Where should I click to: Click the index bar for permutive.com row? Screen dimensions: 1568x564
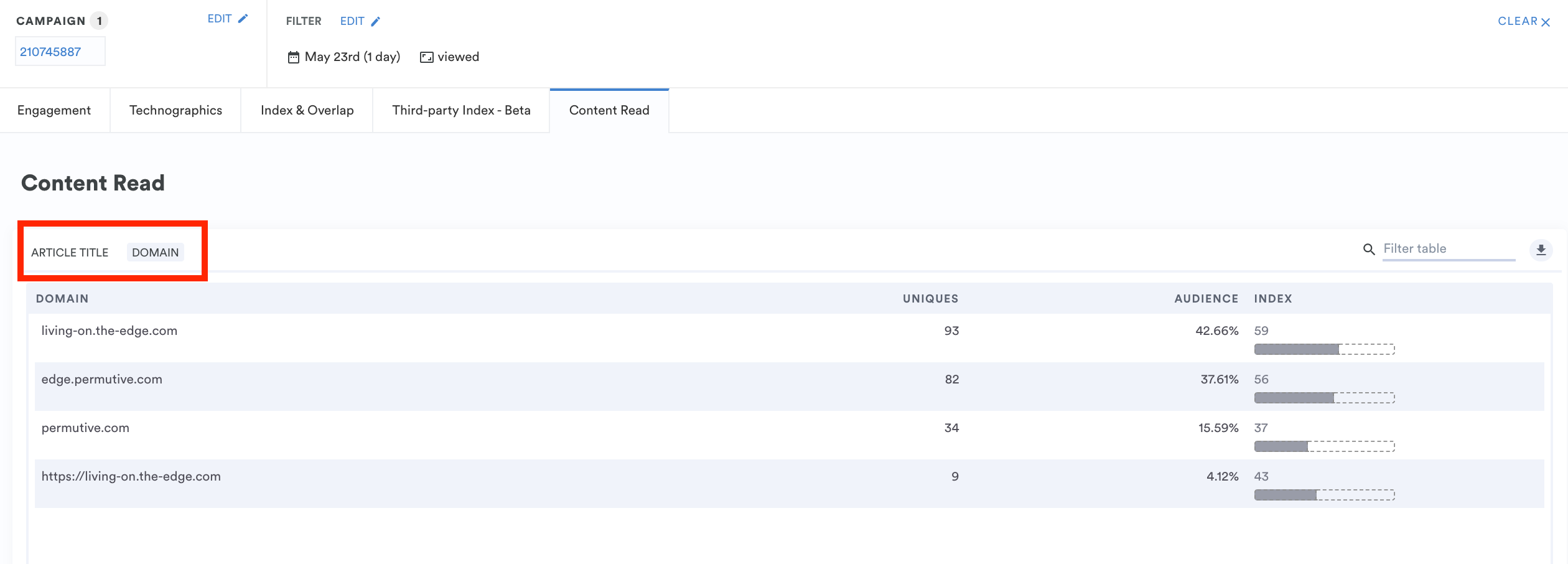click(1324, 446)
